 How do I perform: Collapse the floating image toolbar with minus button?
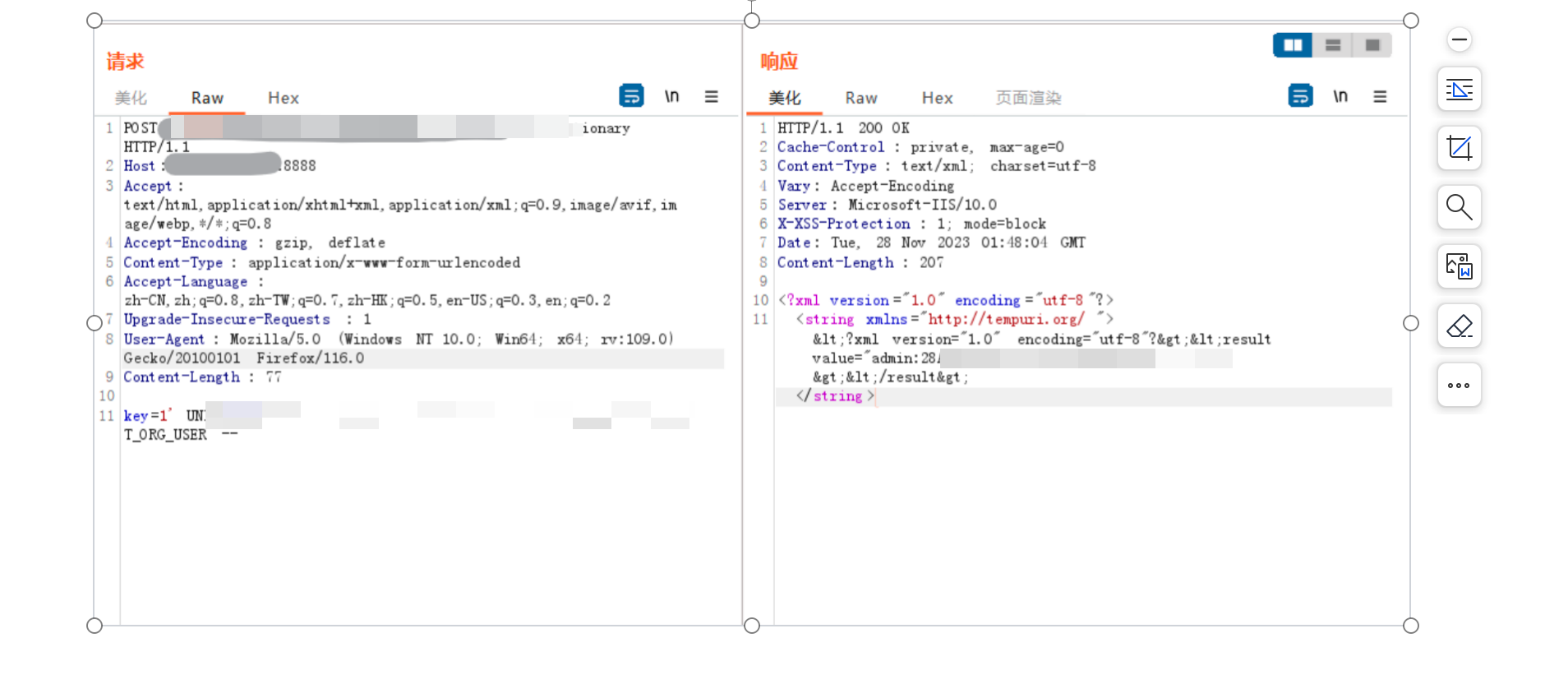(x=1460, y=39)
